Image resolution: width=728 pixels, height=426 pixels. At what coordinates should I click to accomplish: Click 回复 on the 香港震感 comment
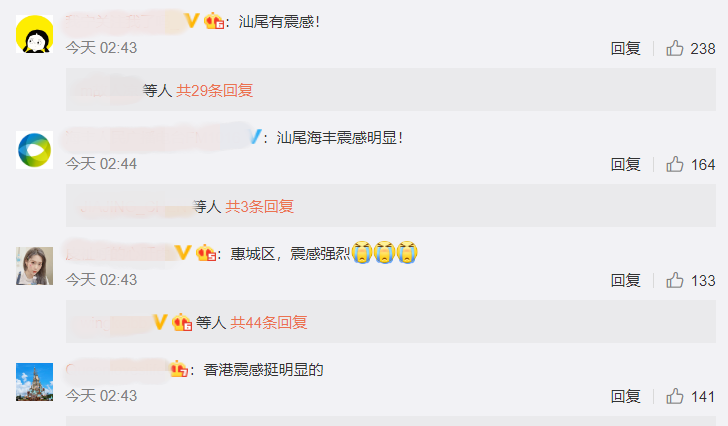625,396
